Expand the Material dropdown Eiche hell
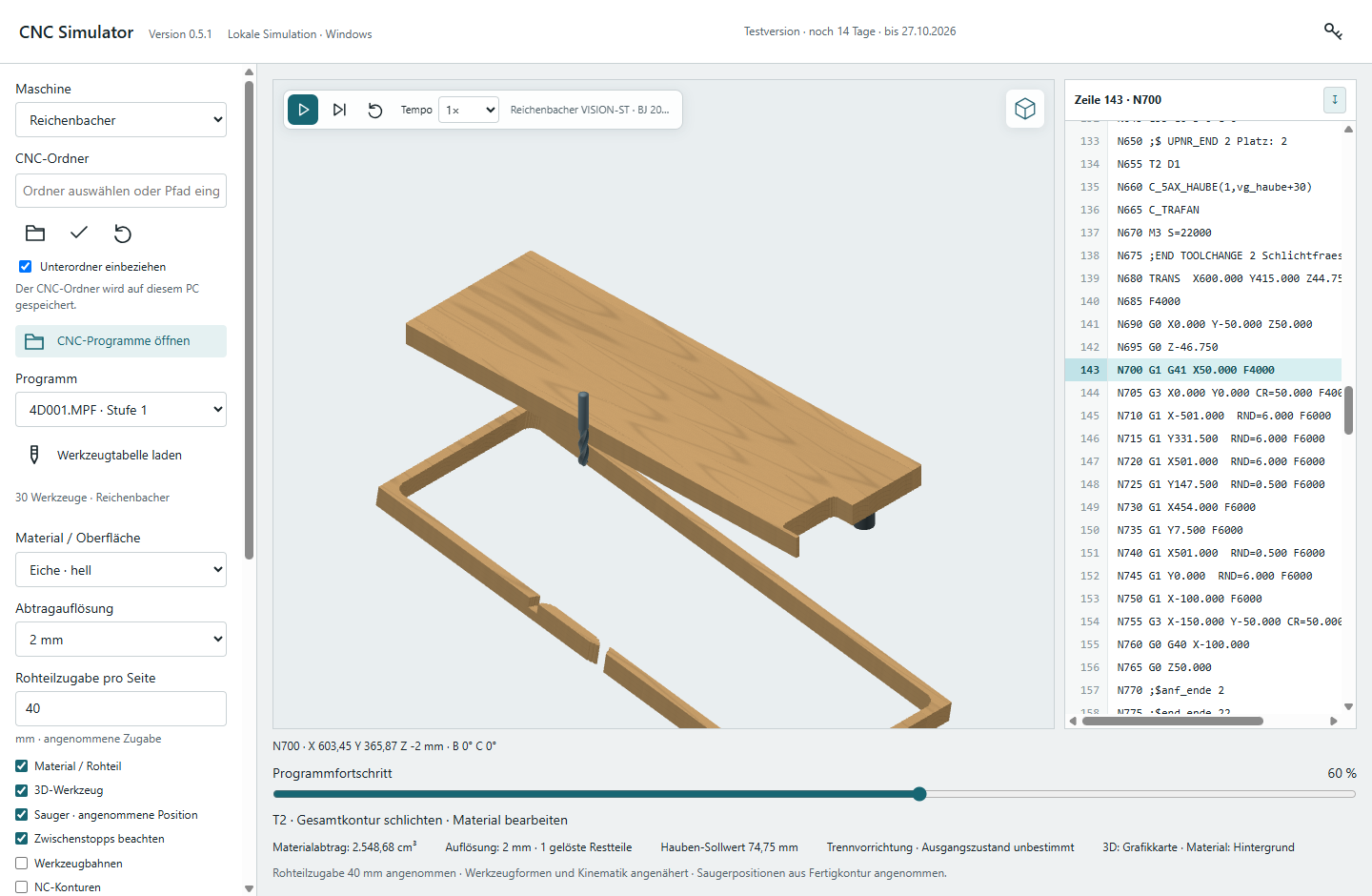This screenshot has width=1372, height=896. click(121, 570)
